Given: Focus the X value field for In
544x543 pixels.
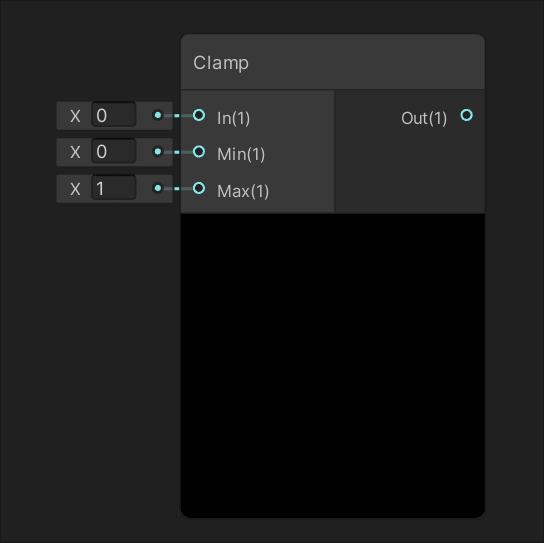Looking at the screenshot, I should [113, 115].
